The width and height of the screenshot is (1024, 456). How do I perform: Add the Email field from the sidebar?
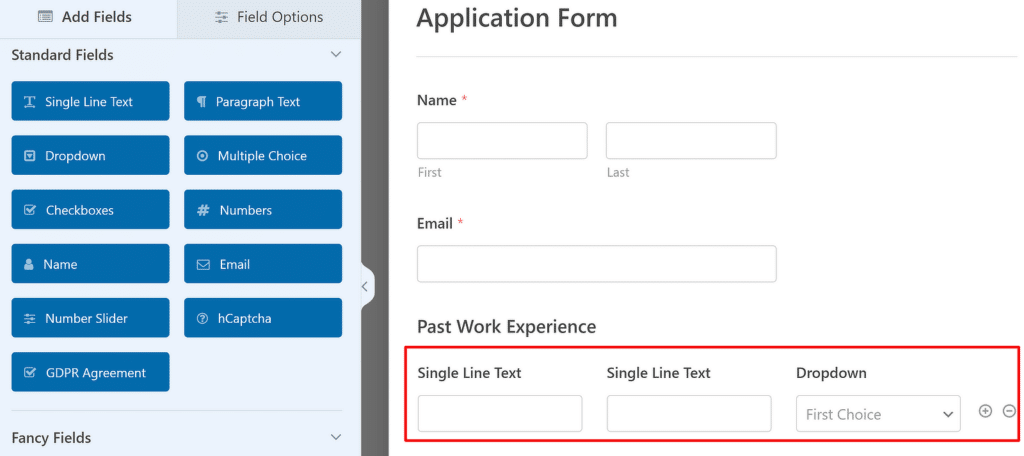coord(263,264)
